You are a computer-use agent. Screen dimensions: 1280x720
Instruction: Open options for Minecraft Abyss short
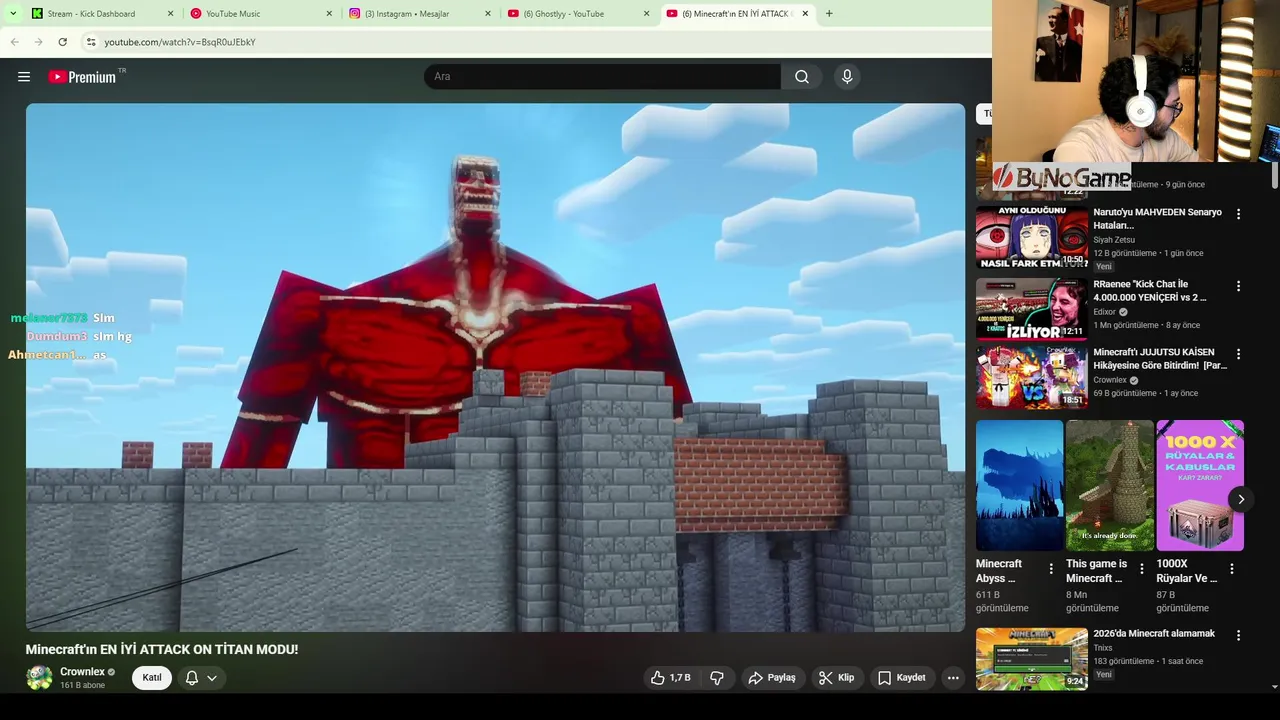tap(1051, 569)
